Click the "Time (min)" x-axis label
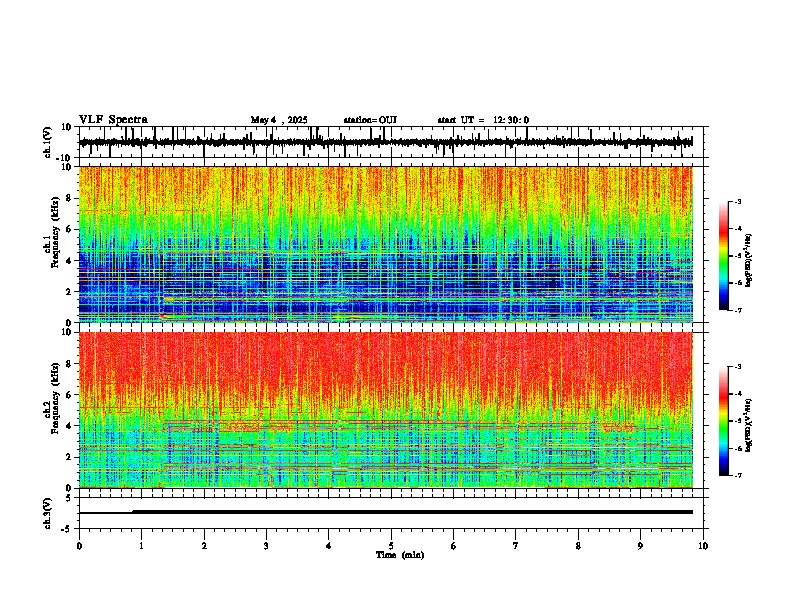Image resolution: width=792 pixels, height=612 pixels. [x=400, y=555]
